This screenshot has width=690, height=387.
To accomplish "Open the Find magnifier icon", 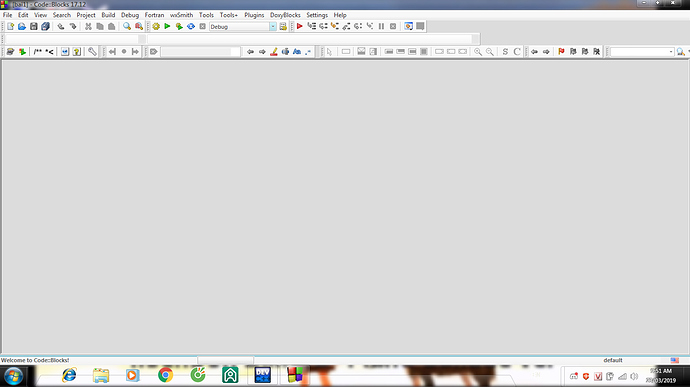I will point(127,26).
